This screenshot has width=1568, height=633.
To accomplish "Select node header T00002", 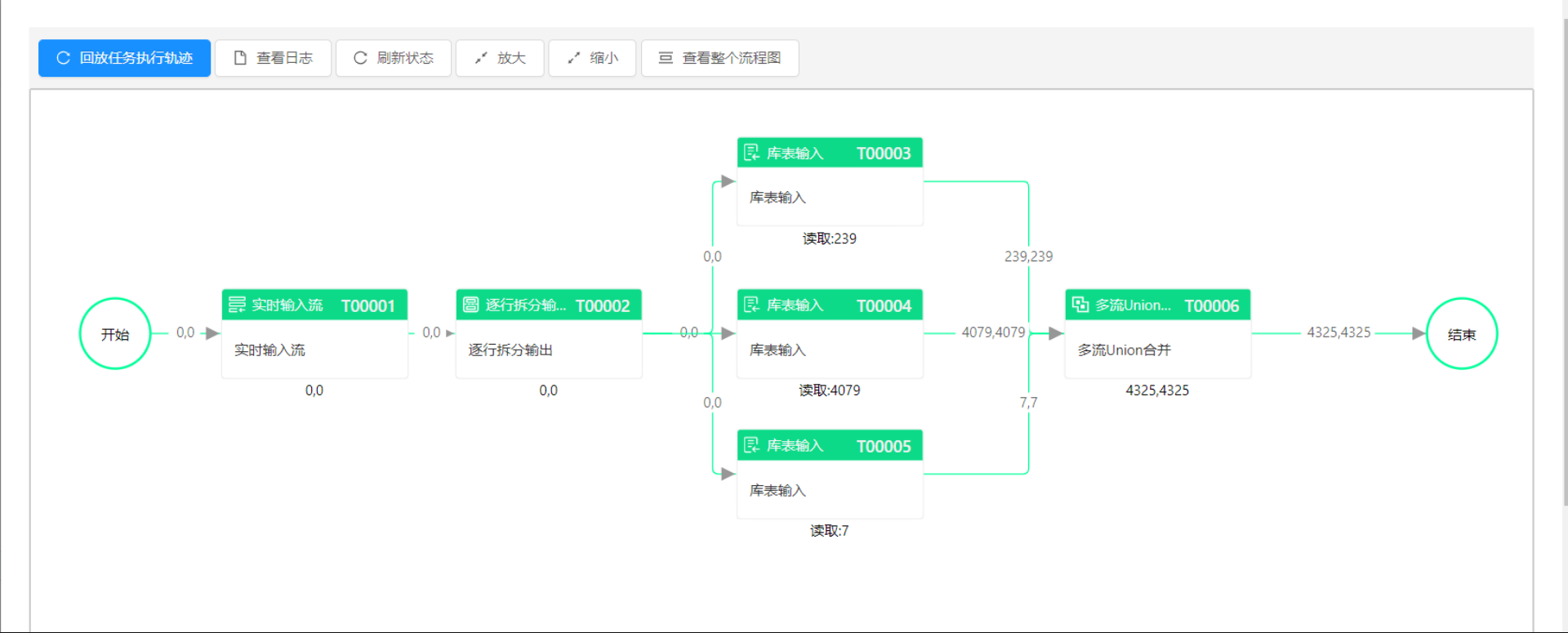I will click(x=549, y=305).
